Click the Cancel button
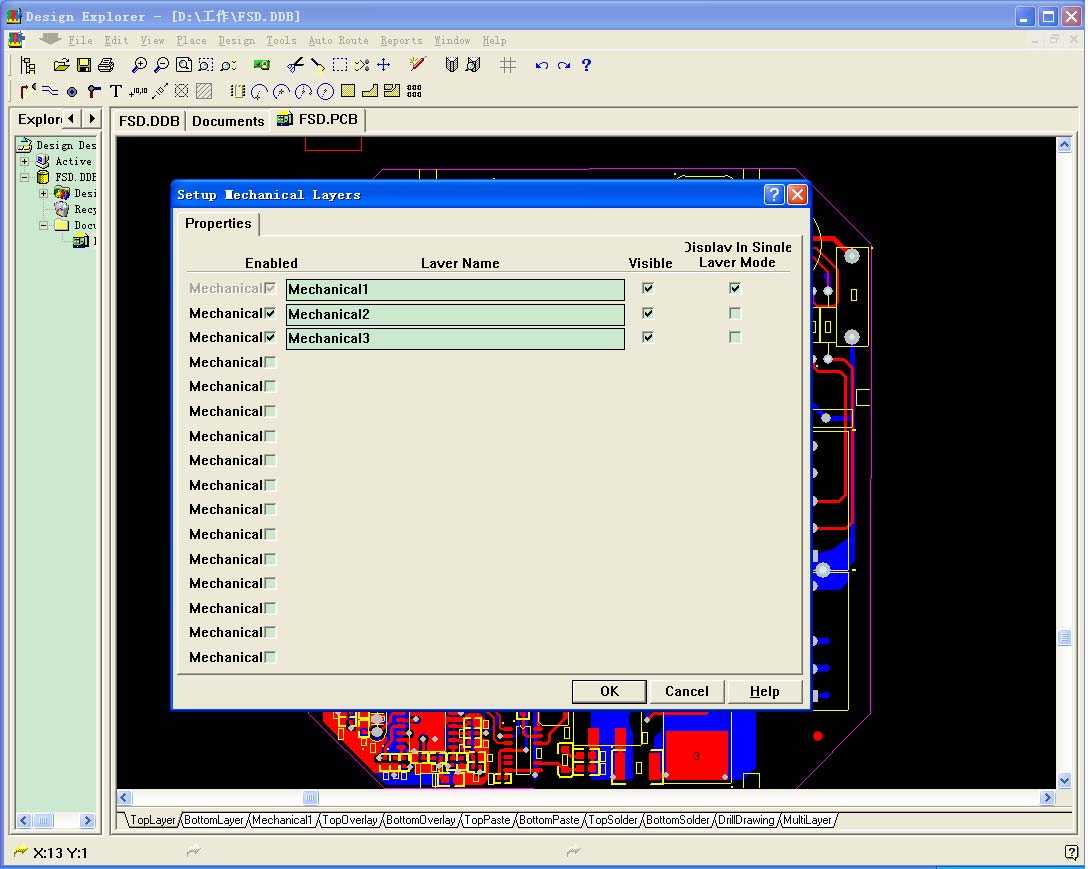Image resolution: width=1088 pixels, height=869 pixels. pos(687,691)
